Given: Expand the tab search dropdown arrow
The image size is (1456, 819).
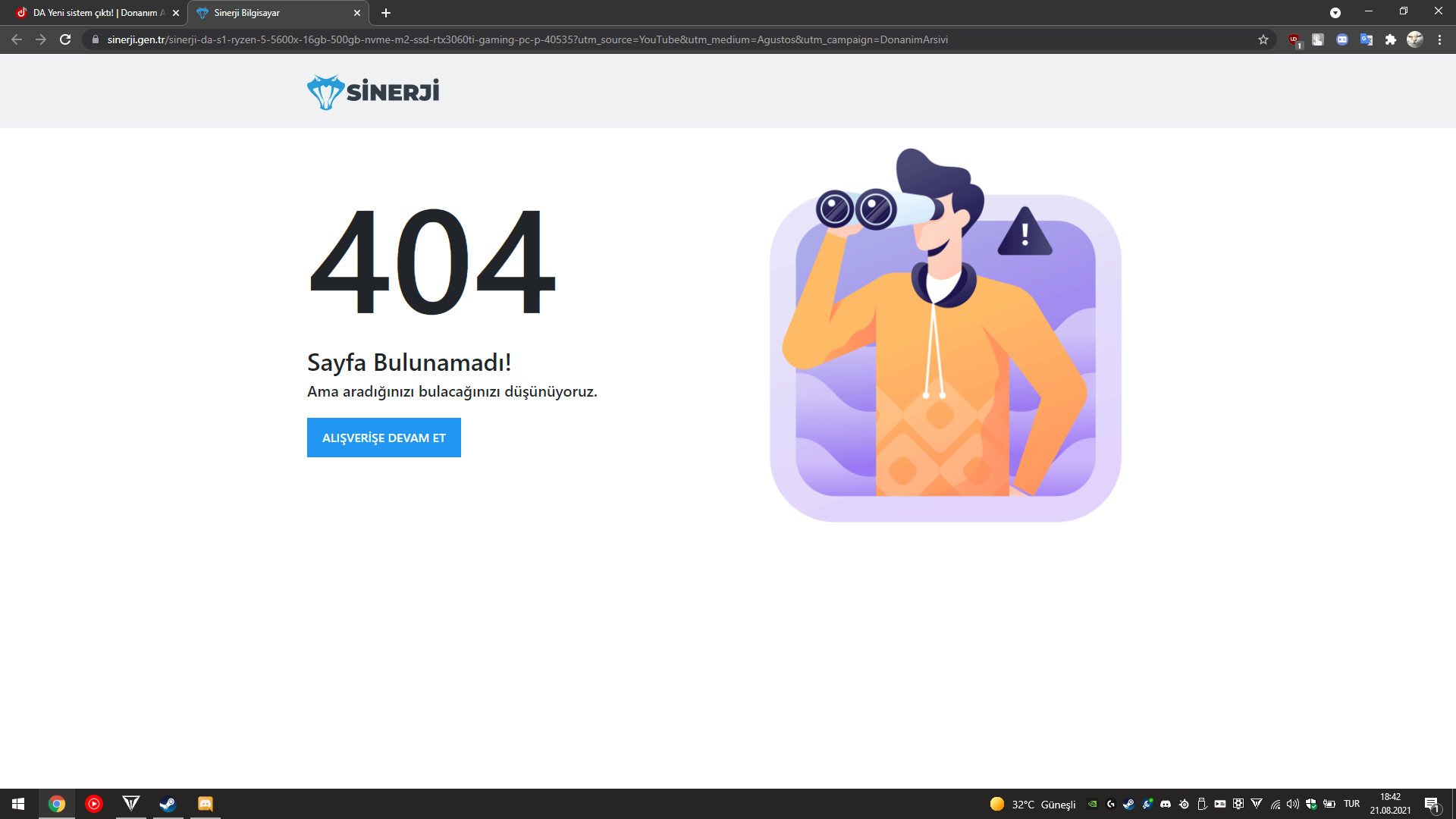Looking at the screenshot, I should 1335,12.
